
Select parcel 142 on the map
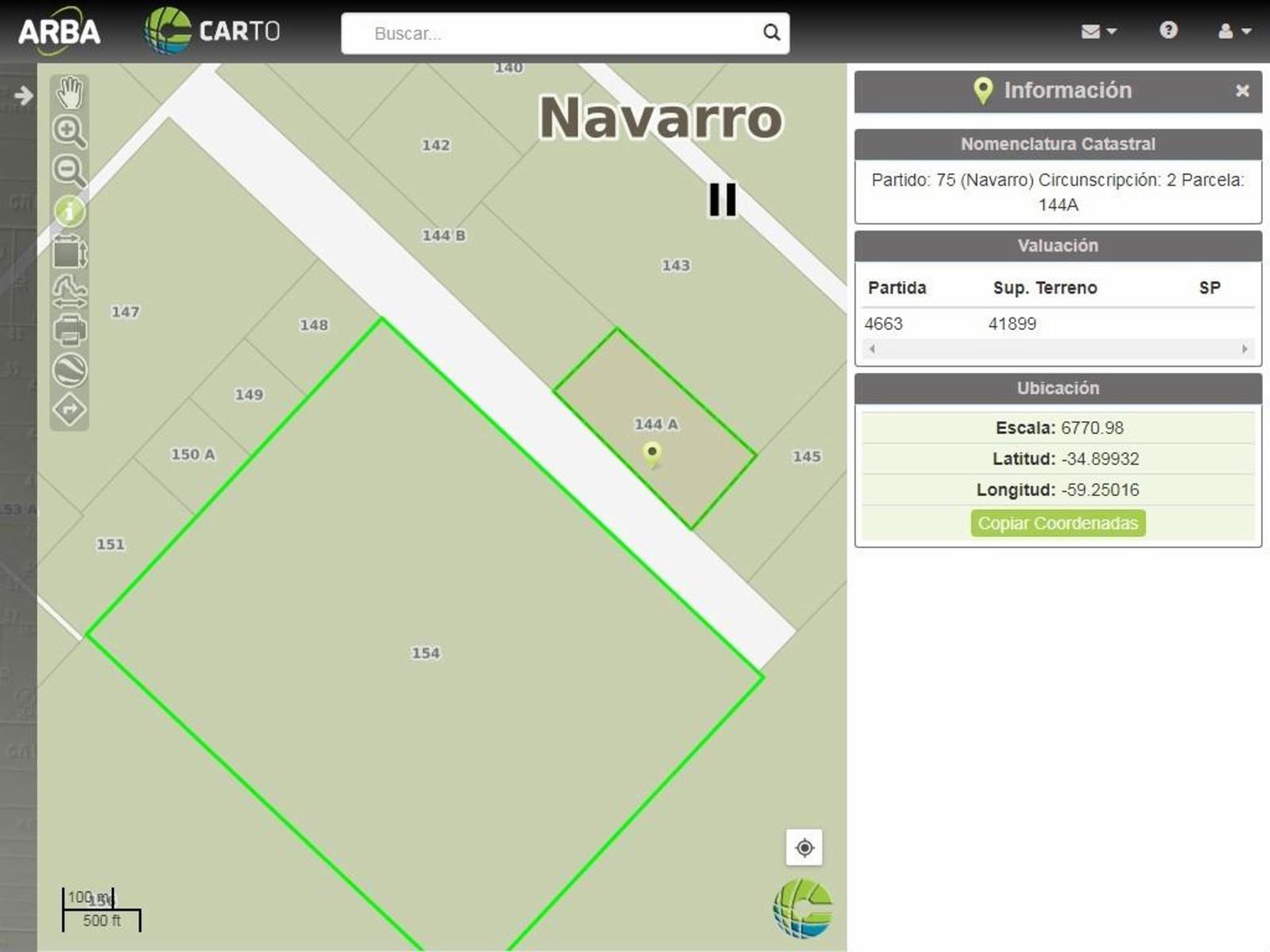pos(436,145)
